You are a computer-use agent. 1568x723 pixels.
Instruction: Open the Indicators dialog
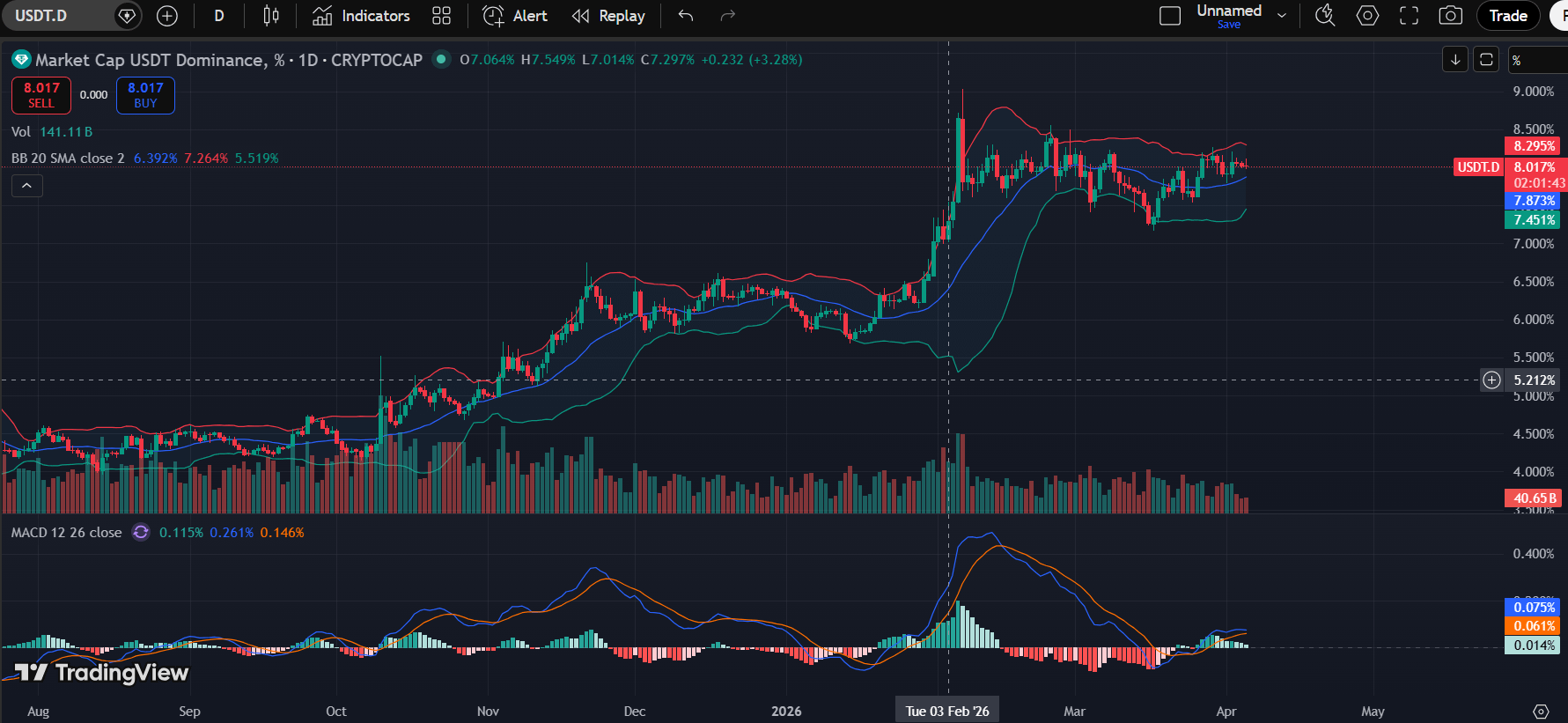(361, 16)
